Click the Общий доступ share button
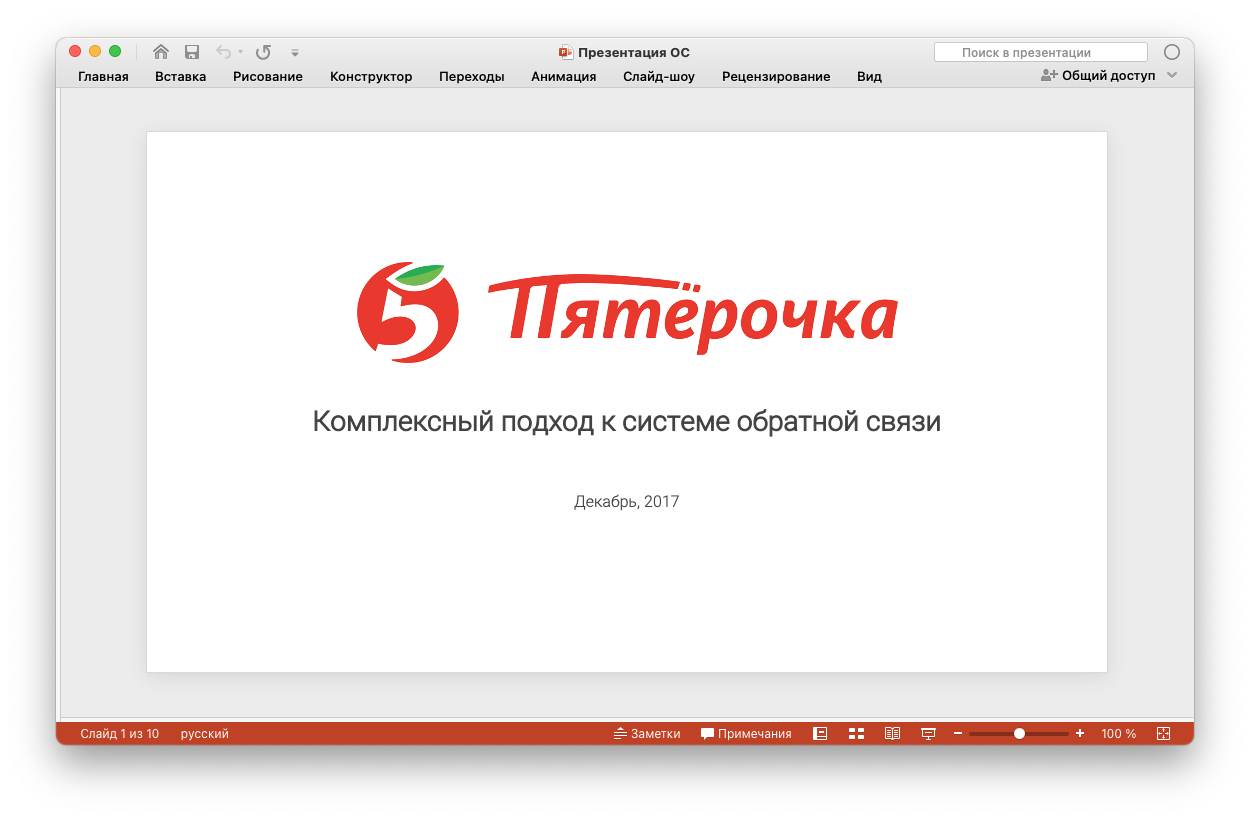This screenshot has height=819, width=1250. point(1098,75)
